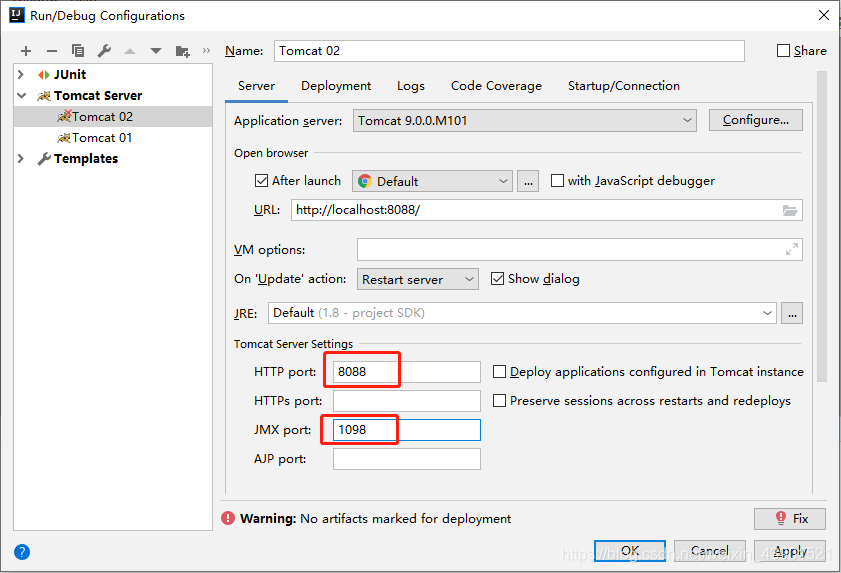This screenshot has width=841, height=573.
Task: Open edit defaults wrench icon
Action: [x=104, y=50]
